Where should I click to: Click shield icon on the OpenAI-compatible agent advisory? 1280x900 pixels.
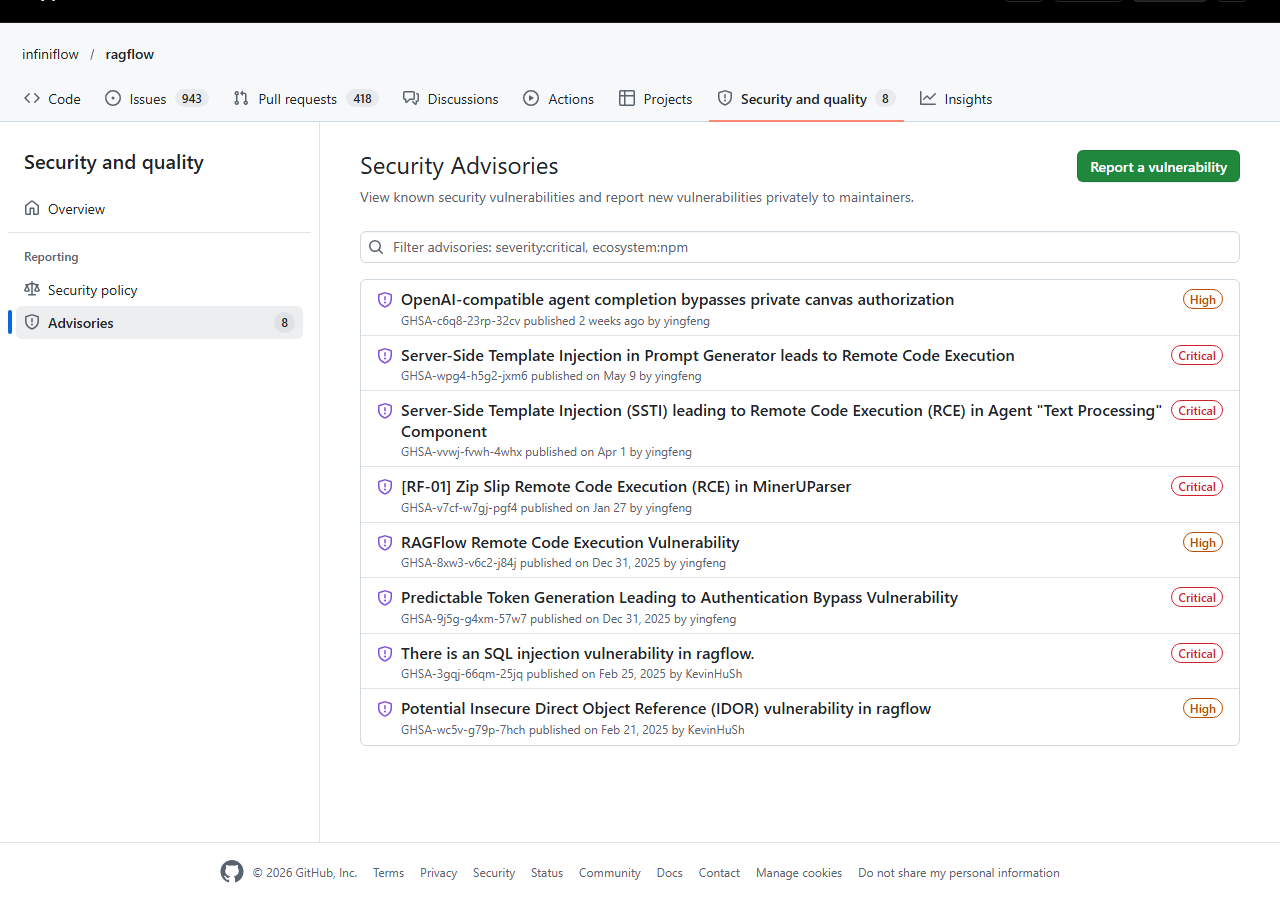(x=385, y=300)
